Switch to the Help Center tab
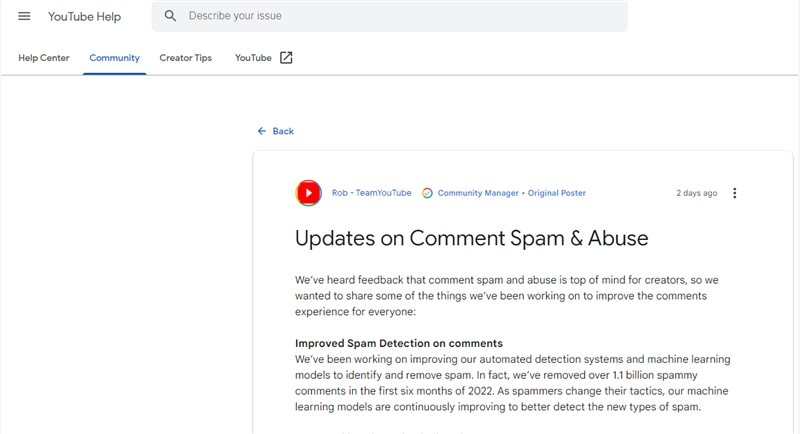800x434 pixels. pos(44,58)
